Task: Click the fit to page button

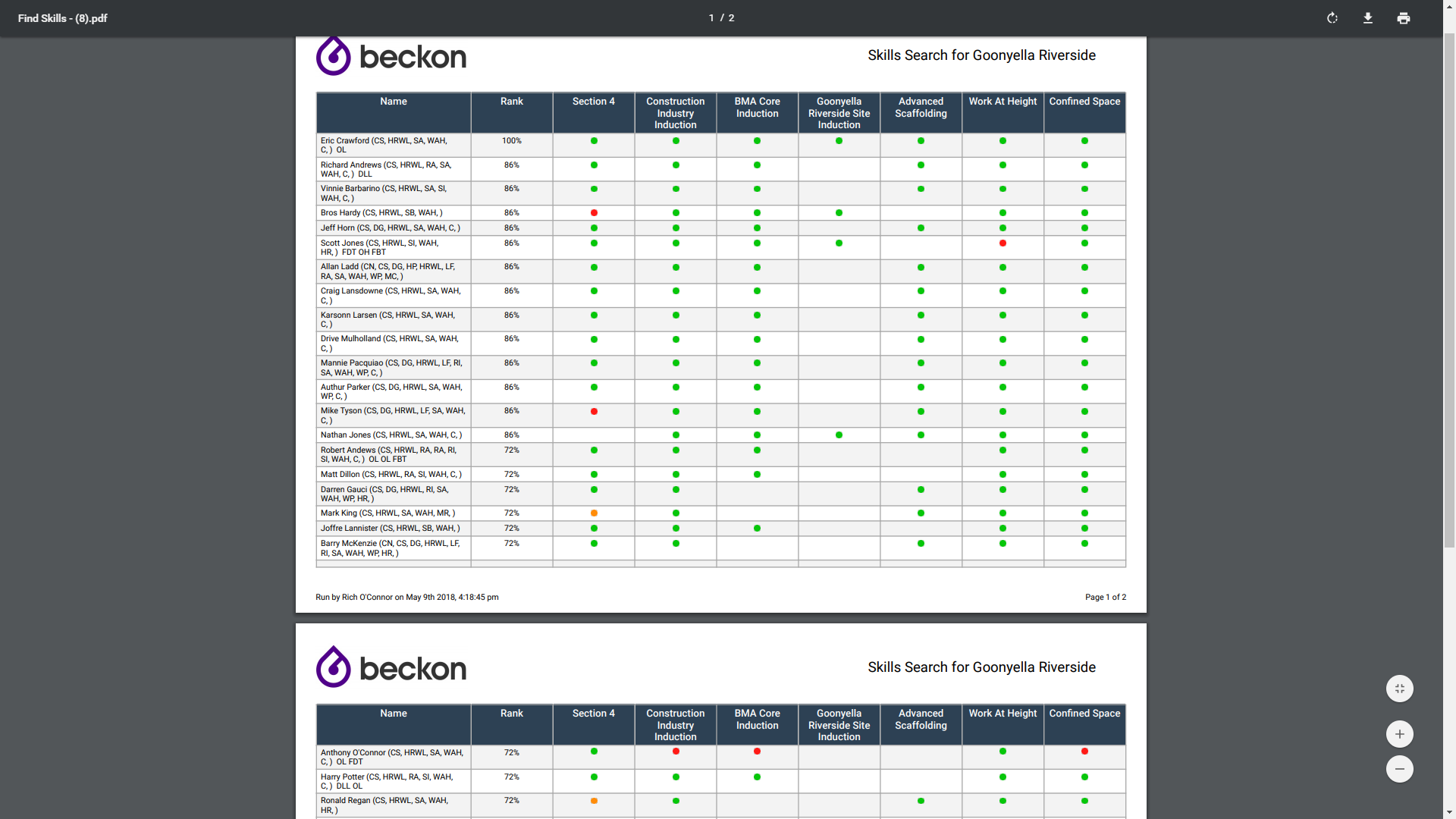Action: click(1400, 689)
